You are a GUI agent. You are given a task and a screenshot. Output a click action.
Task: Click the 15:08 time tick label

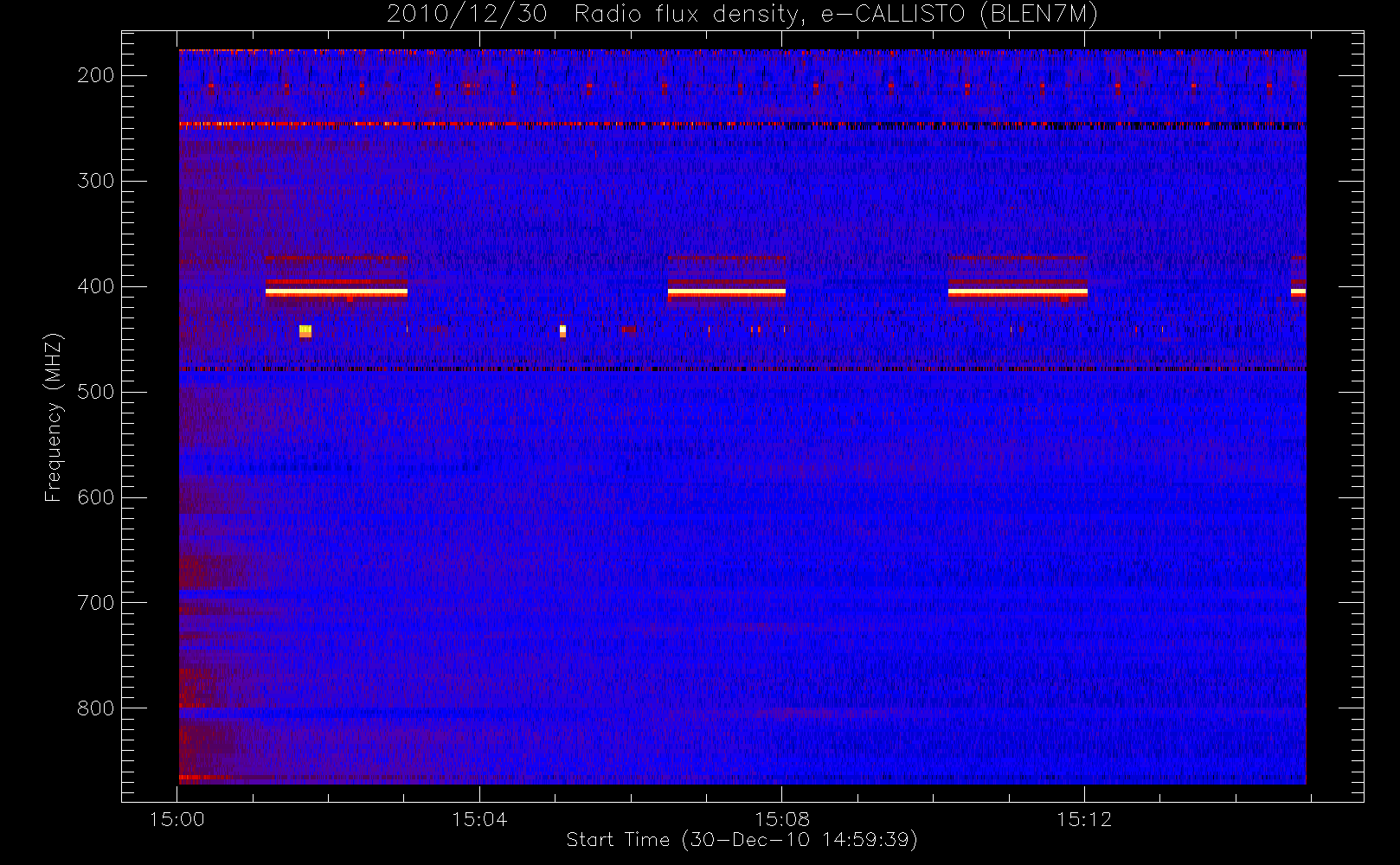point(782,819)
